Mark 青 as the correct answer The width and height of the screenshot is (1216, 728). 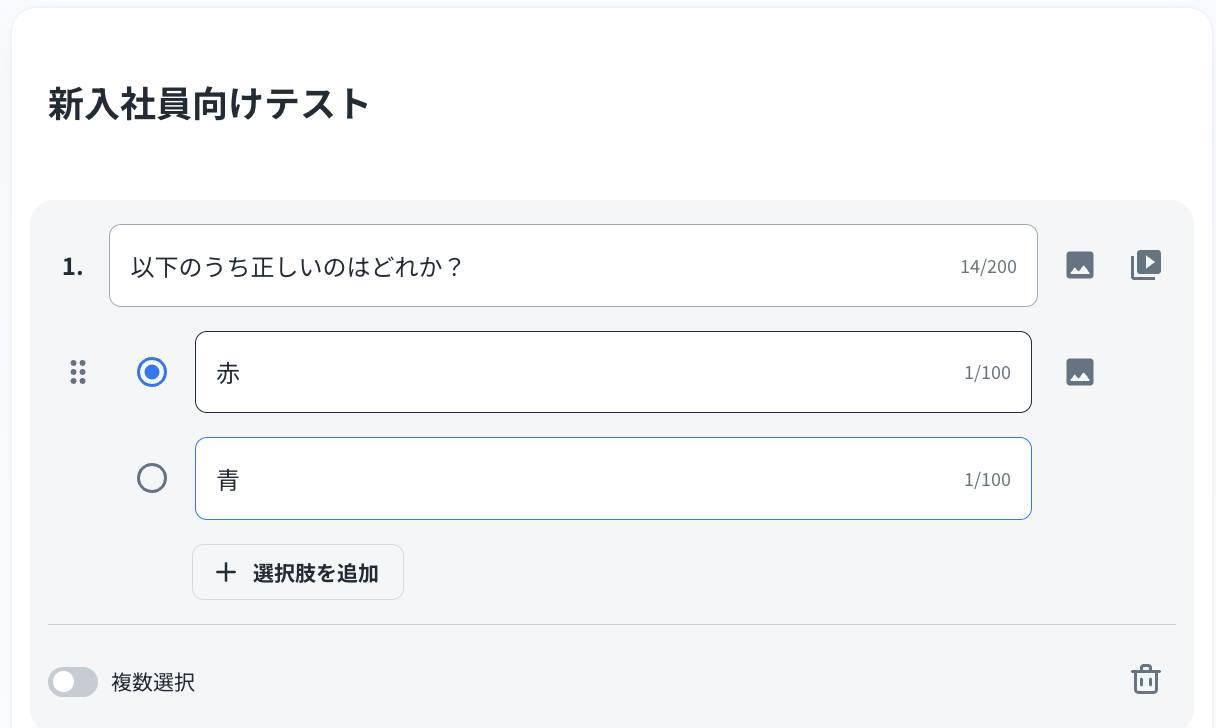tap(152, 479)
